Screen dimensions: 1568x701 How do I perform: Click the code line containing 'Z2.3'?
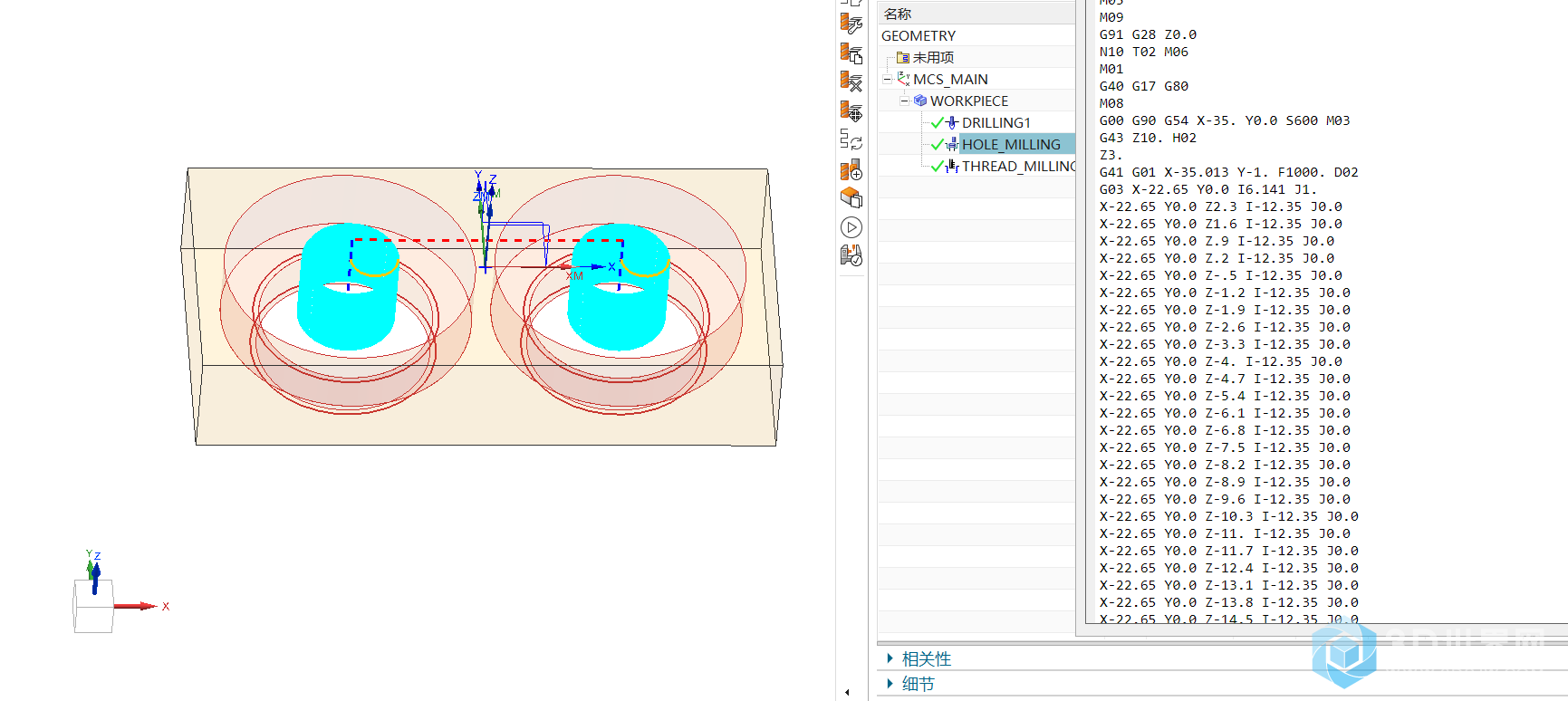tap(1220, 206)
